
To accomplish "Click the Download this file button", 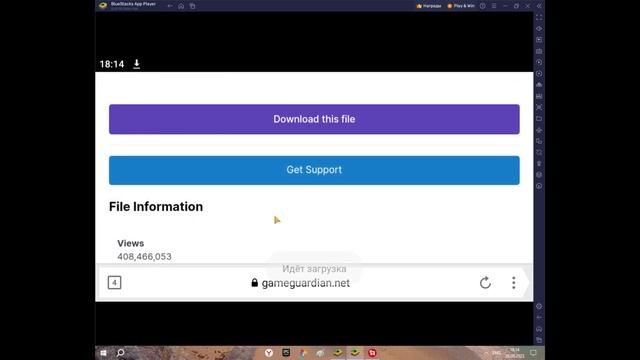I will [x=314, y=119].
